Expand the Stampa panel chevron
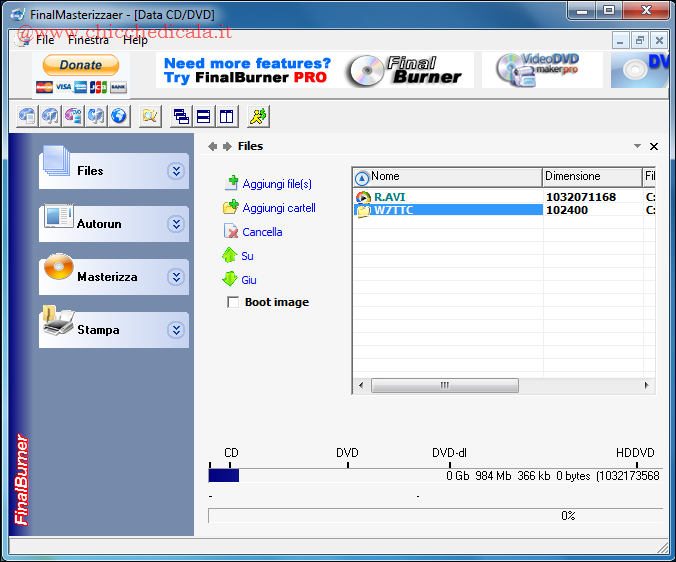The image size is (676, 562). pos(176,330)
